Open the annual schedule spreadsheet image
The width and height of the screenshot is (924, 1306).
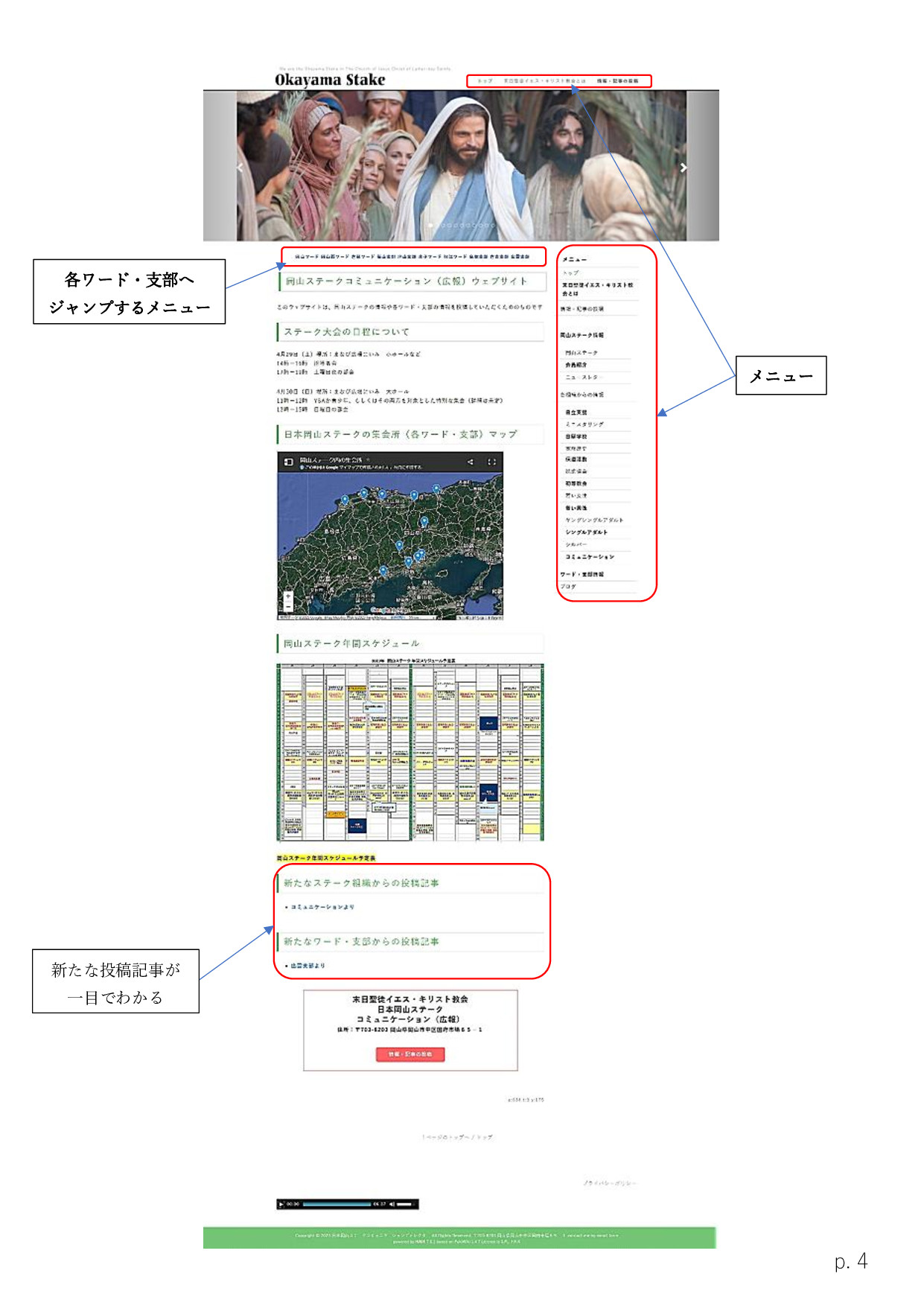(x=410, y=752)
